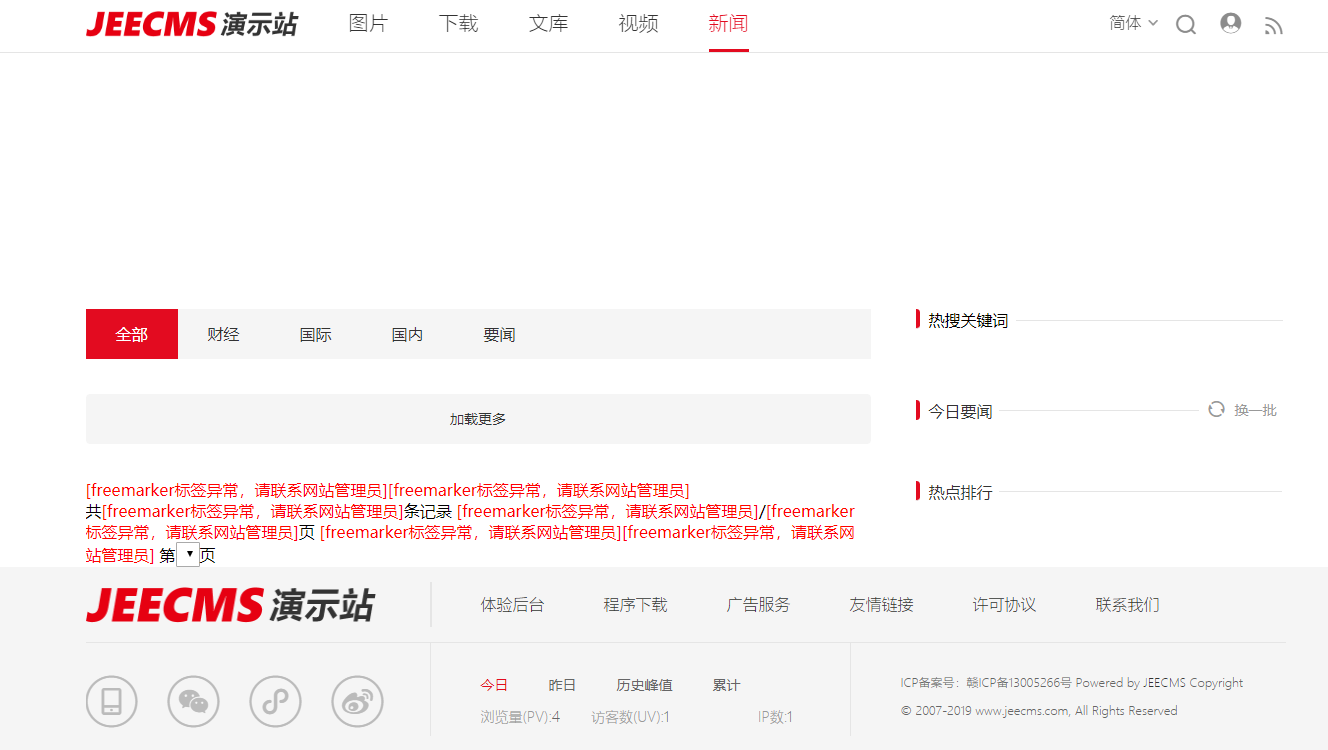Go to the 新闻 navigation item
This screenshot has height=750, width=1328.
pyautogui.click(x=729, y=24)
